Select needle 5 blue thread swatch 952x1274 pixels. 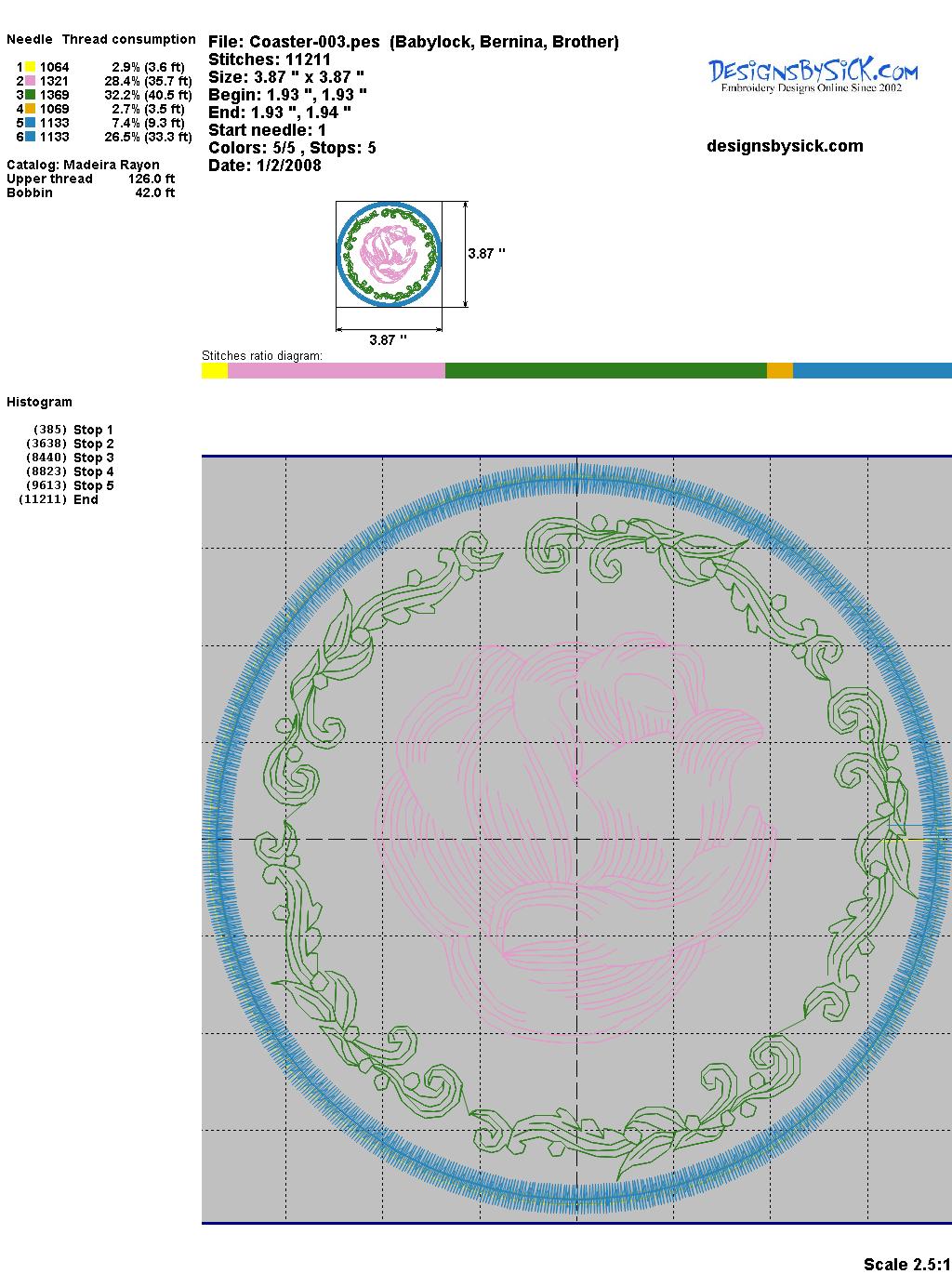[x=30, y=123]
